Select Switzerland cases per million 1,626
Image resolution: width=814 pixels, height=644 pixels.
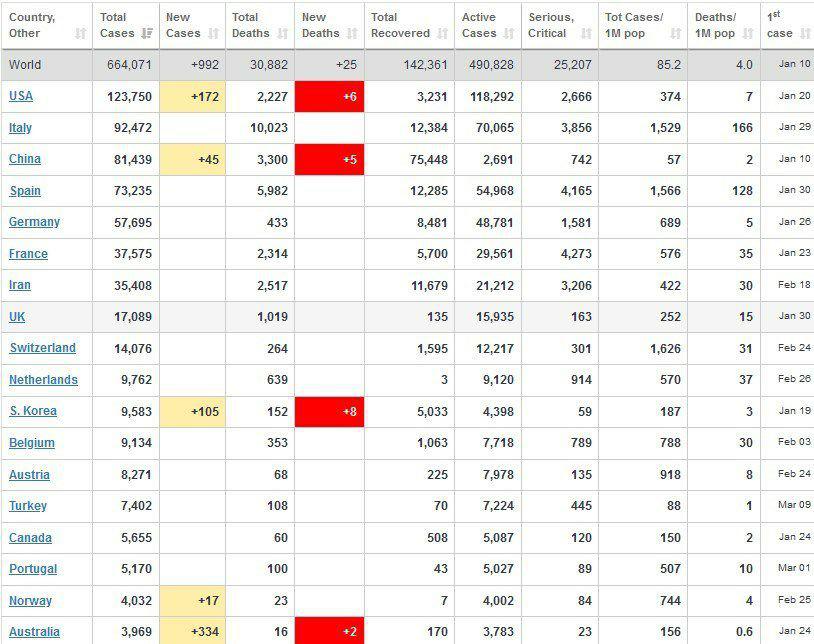(x=666, y=349)
